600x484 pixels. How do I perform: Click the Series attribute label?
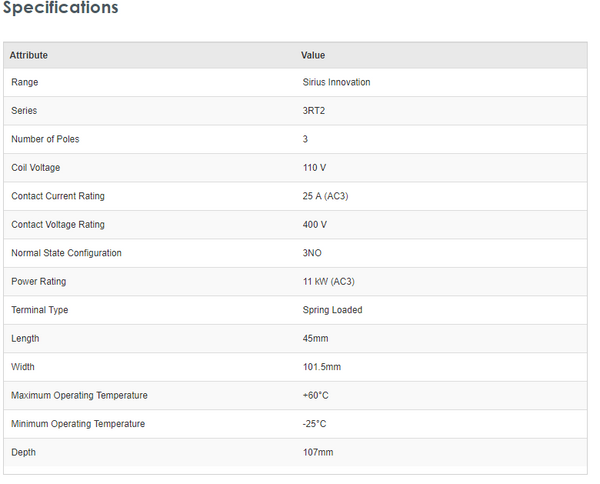click(x=24, y=111)
